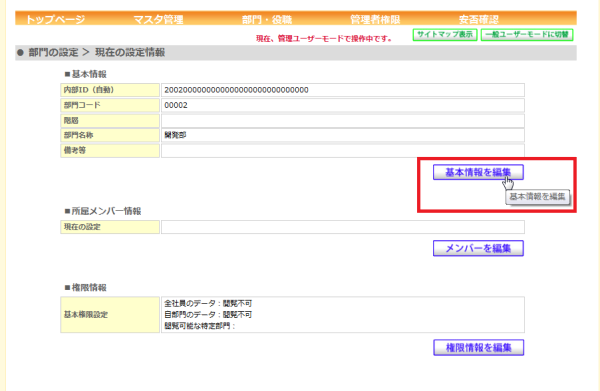Click the 権限情報 section heading
The width and height of the screenshot is (600, 391).
pyautogui.click(x=86, y=287)
